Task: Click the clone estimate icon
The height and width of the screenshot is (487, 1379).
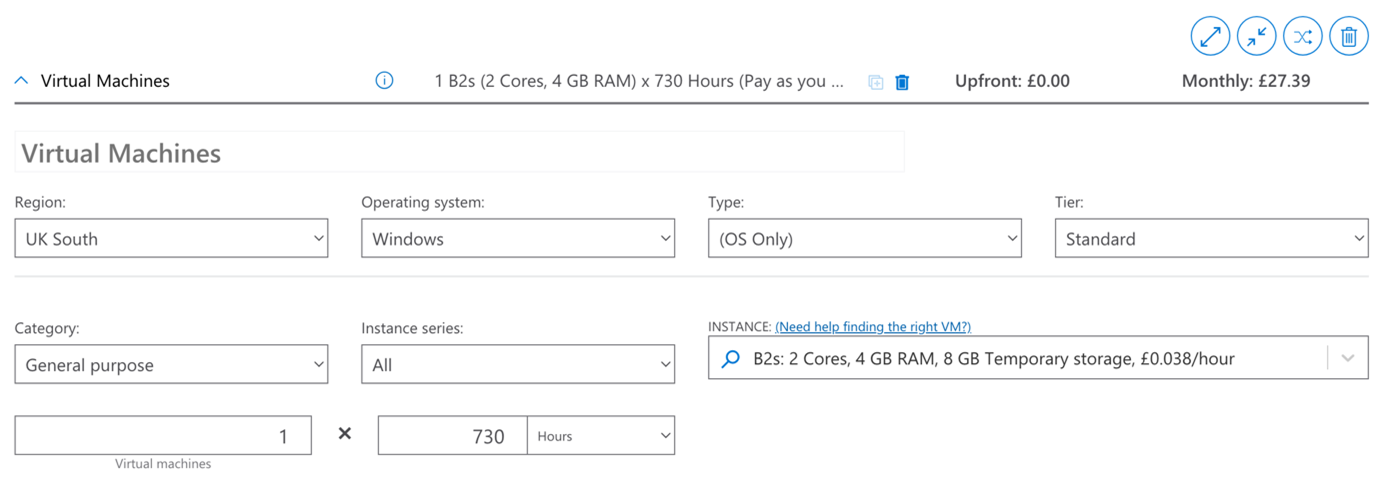Action: [876, 82]
